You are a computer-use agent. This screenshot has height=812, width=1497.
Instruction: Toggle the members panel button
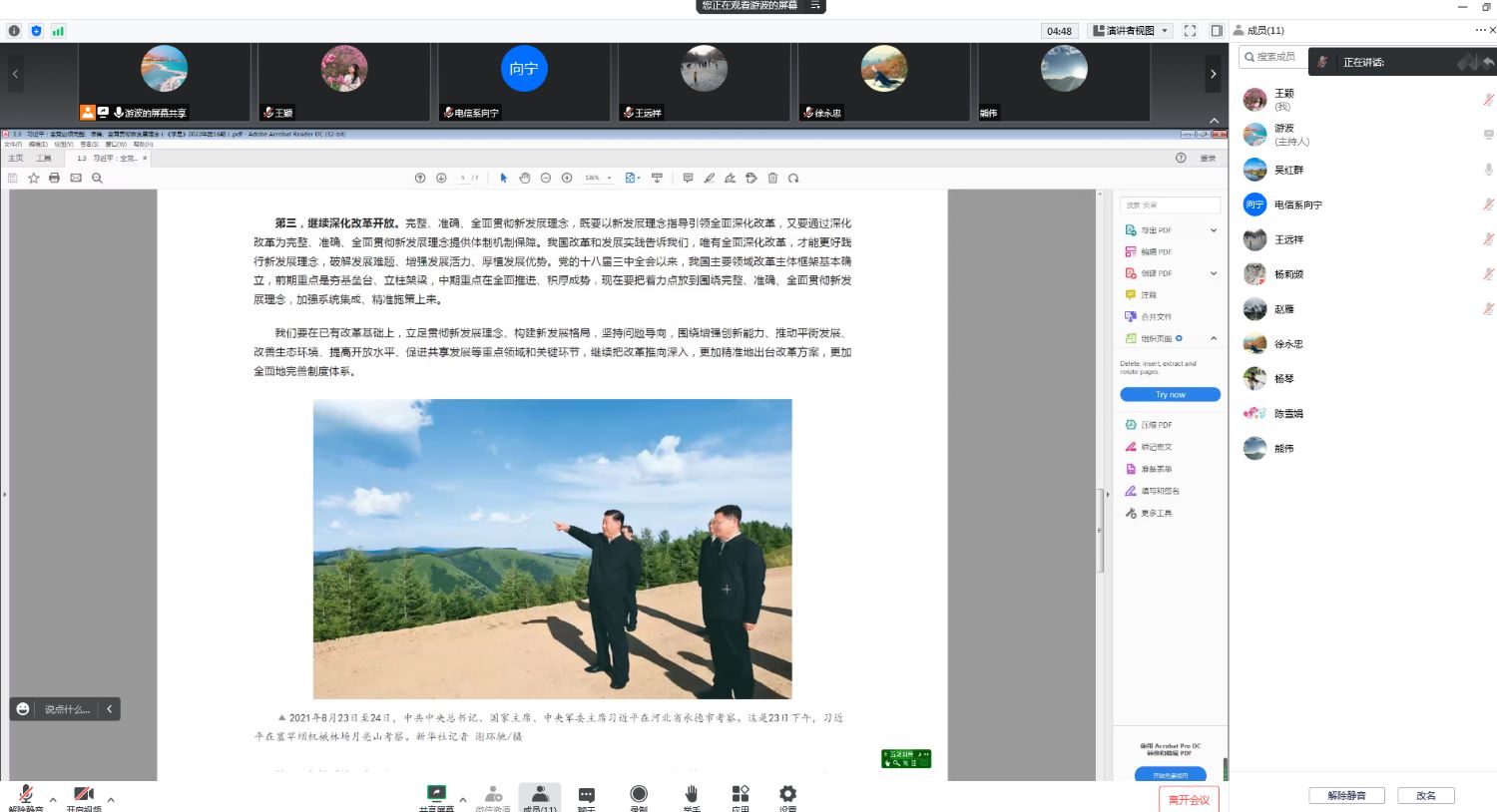tap(540, 795)
